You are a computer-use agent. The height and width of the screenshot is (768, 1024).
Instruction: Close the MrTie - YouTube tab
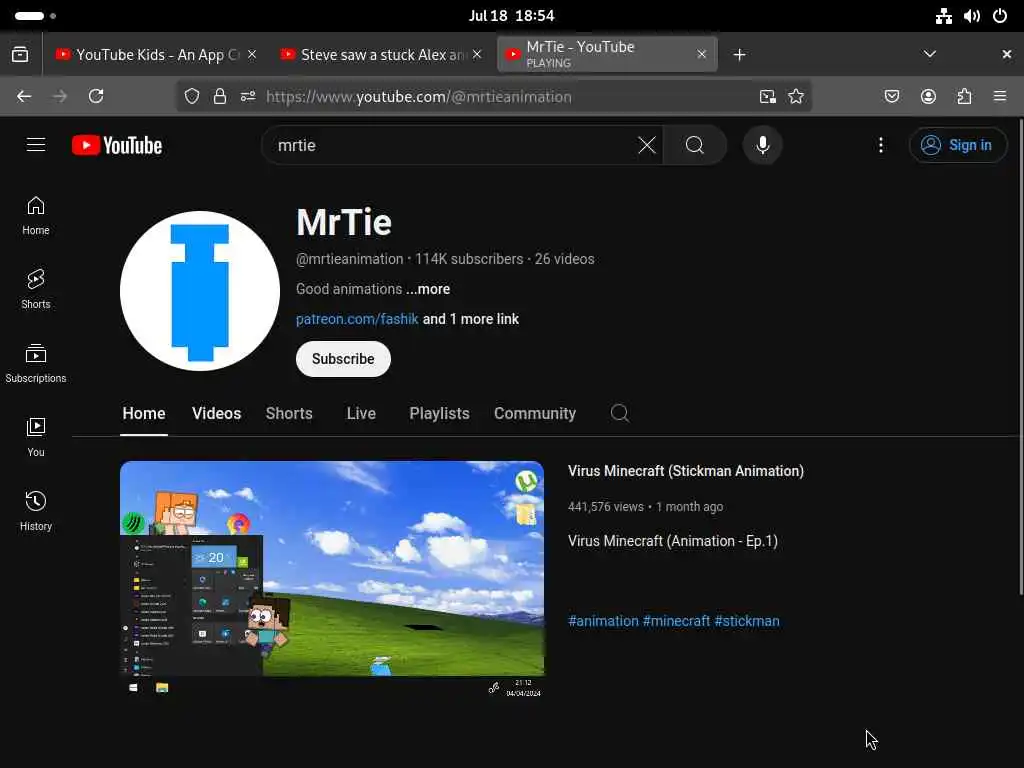click(x=701, y=54)
